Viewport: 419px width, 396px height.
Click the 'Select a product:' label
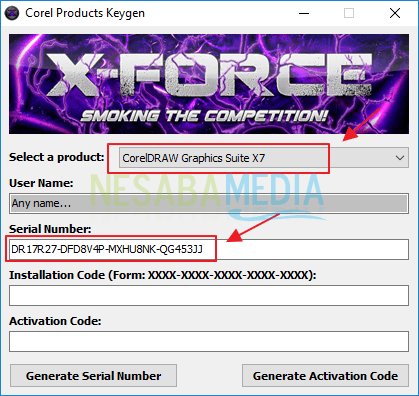57,157
